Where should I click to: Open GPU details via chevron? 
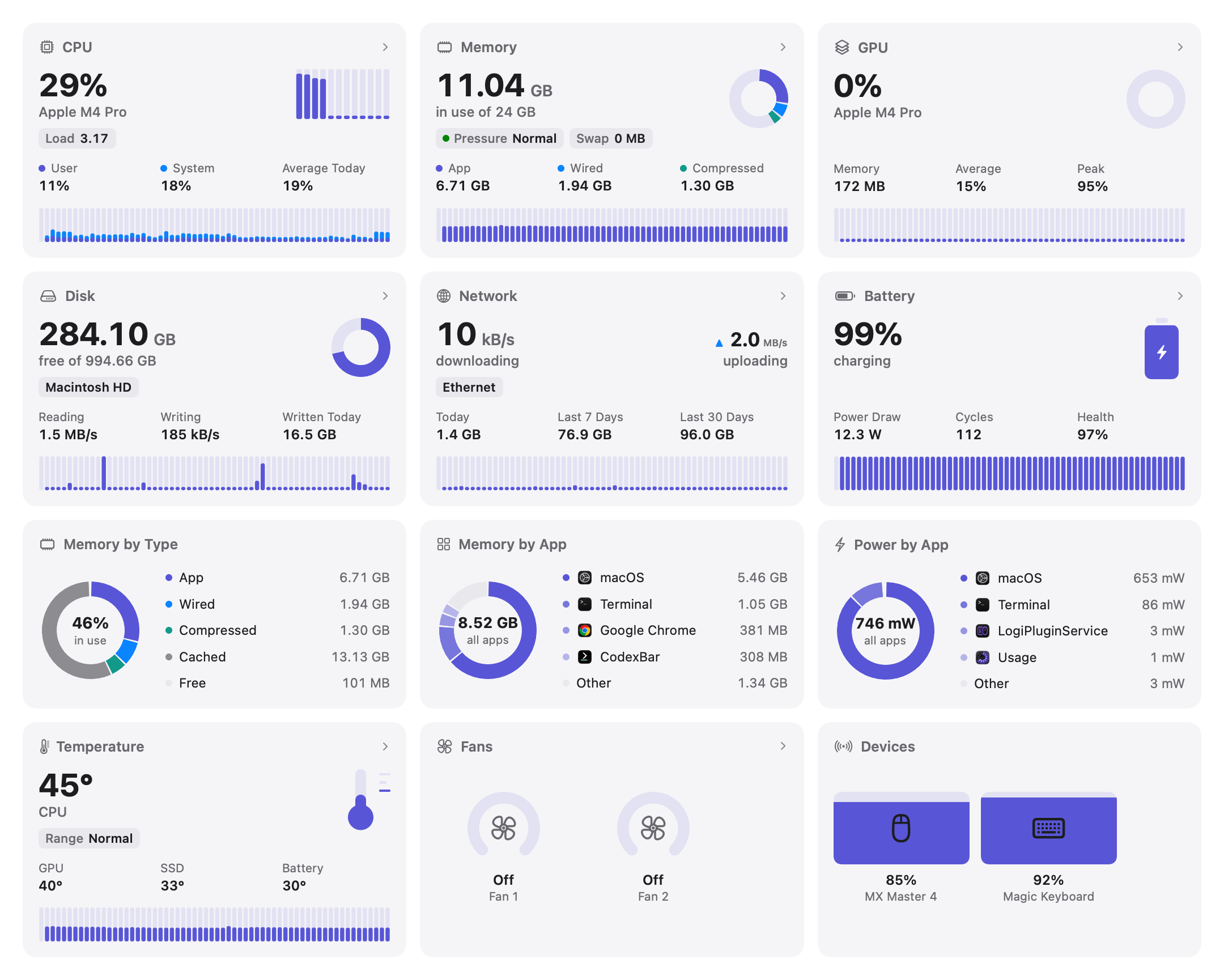click(1180, 47)
